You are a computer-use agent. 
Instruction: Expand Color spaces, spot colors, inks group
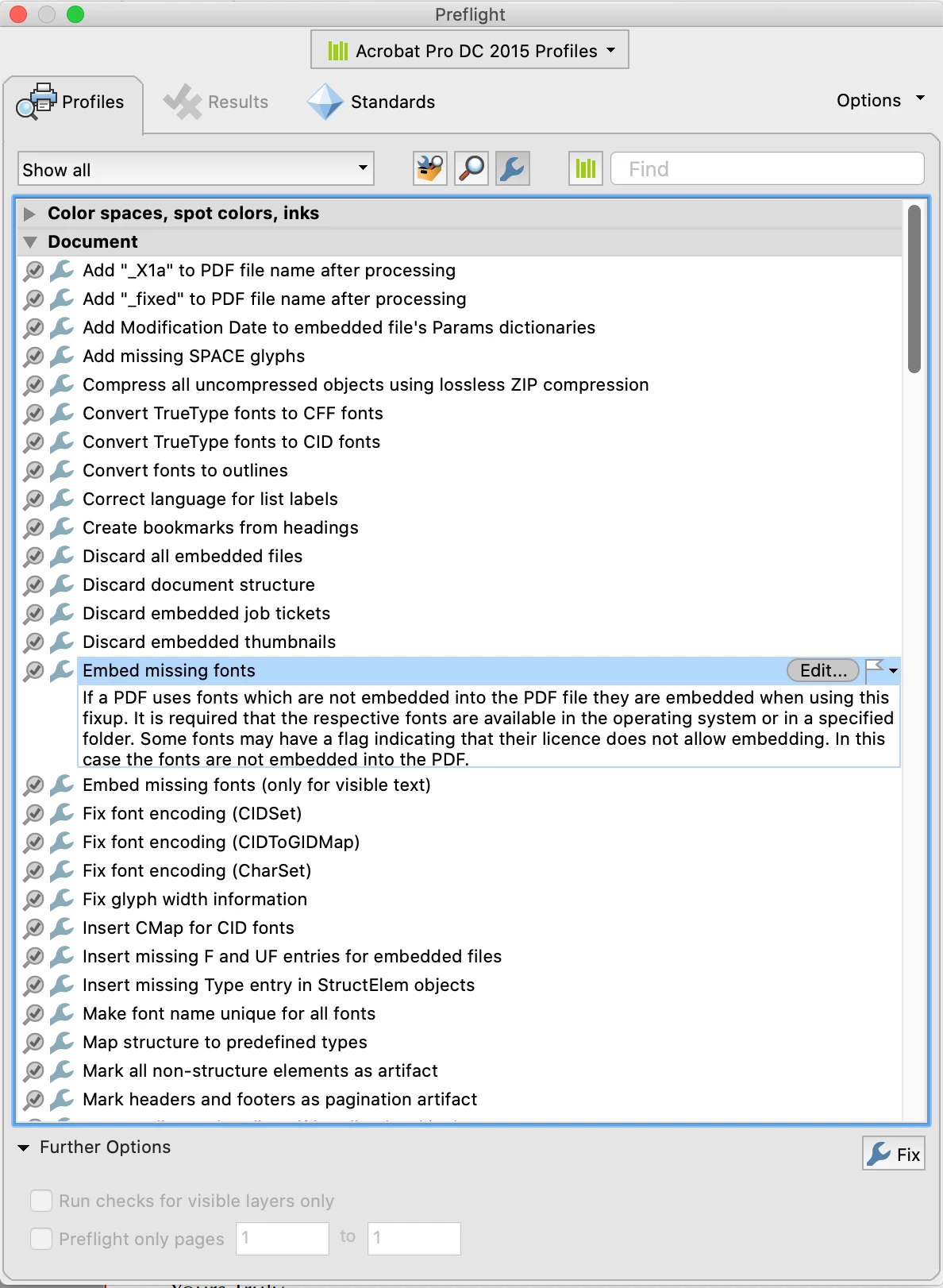coord(30,214)
